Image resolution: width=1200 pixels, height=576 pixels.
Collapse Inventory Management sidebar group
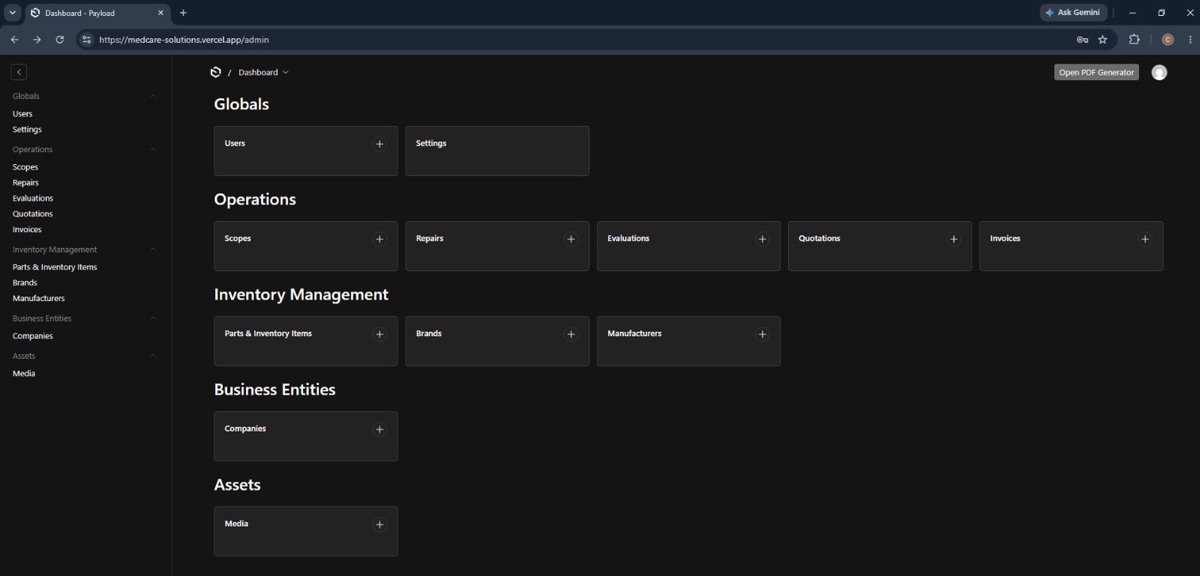coord(153,250)
